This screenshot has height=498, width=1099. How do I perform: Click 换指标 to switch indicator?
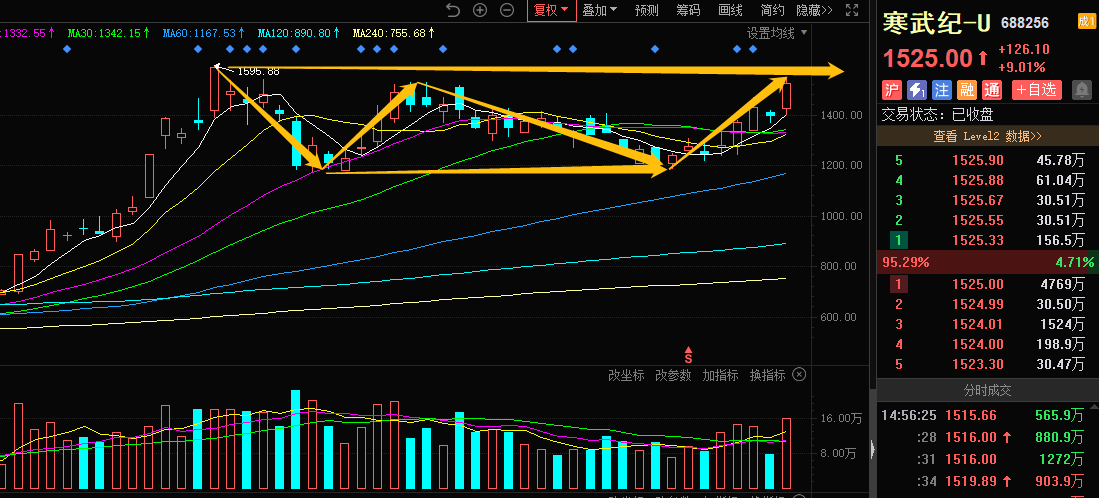pos(767,375)
